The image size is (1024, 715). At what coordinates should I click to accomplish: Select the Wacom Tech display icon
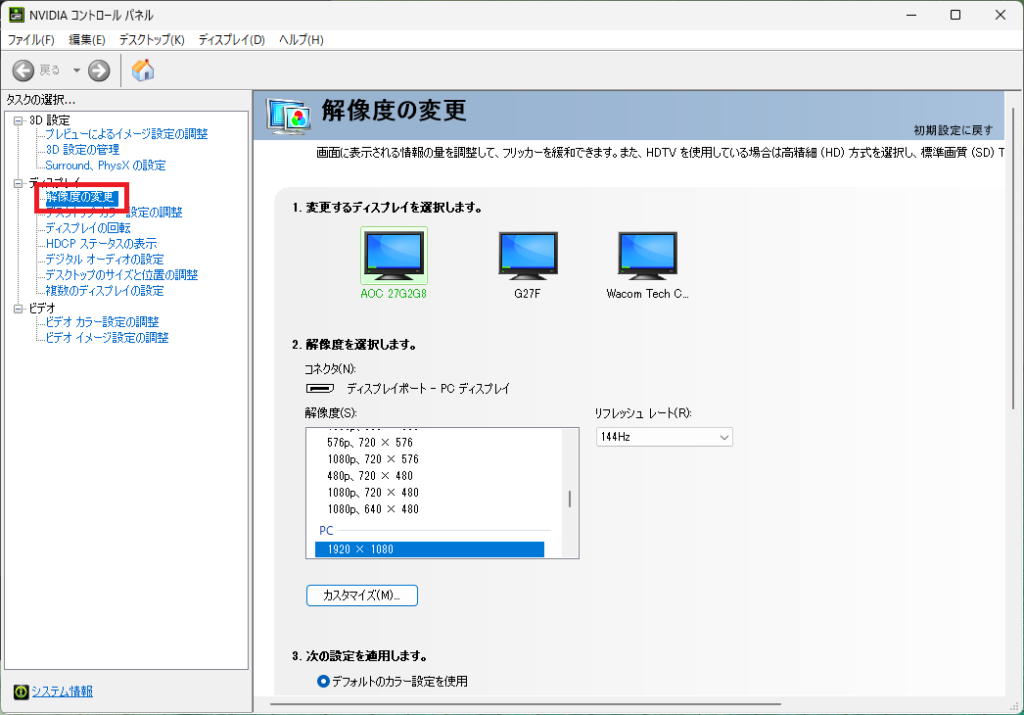(647, 256)
